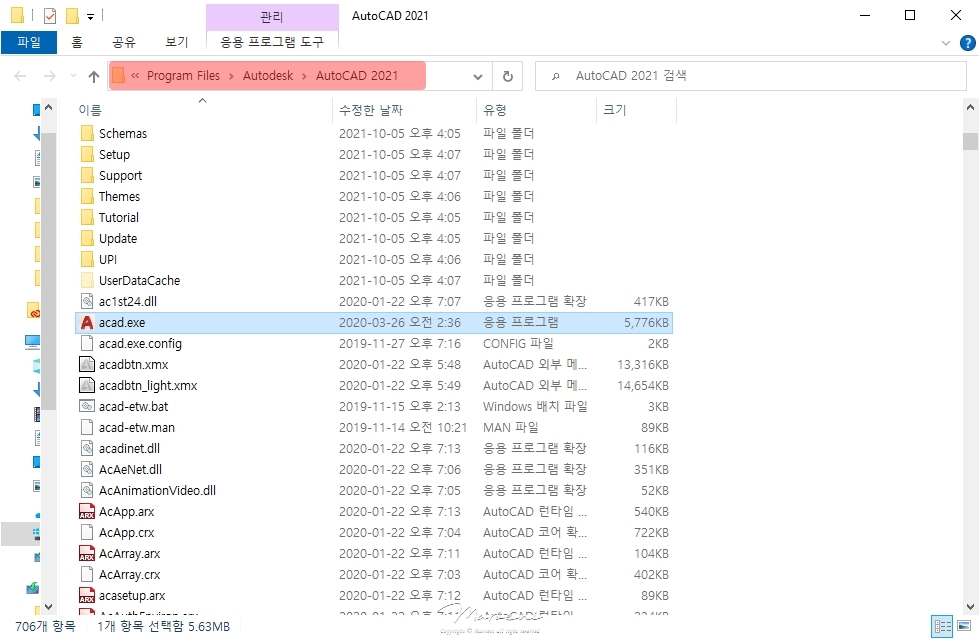
Task: Select the acad-etw.man file name
Action: click(x=137, y=428)
